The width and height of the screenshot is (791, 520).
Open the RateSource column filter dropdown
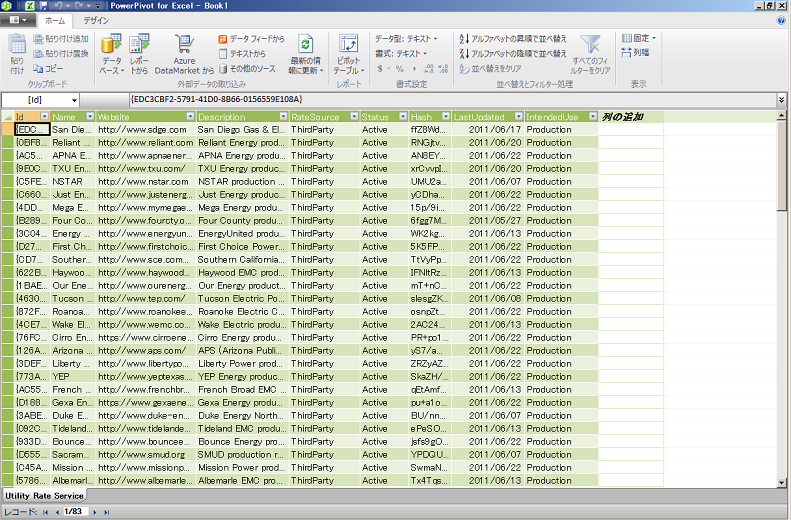[x=354, y=117]
